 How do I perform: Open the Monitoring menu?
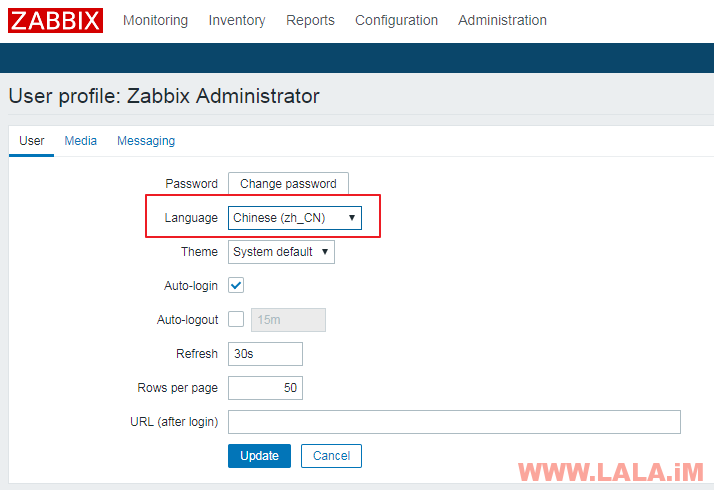click(x=155, y=20)
